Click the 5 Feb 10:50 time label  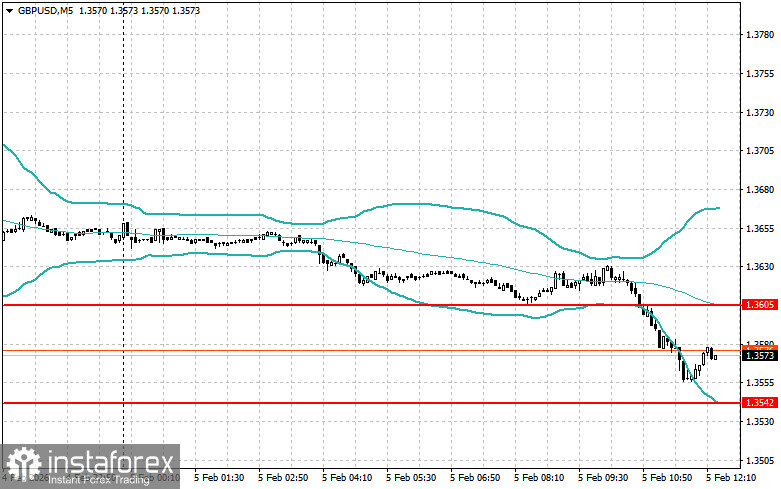(x=667, y=478)
